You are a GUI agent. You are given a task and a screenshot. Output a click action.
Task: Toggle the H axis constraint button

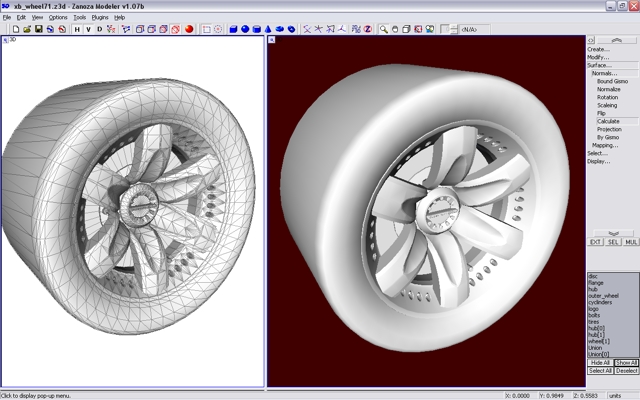click(x=77, y=29)
